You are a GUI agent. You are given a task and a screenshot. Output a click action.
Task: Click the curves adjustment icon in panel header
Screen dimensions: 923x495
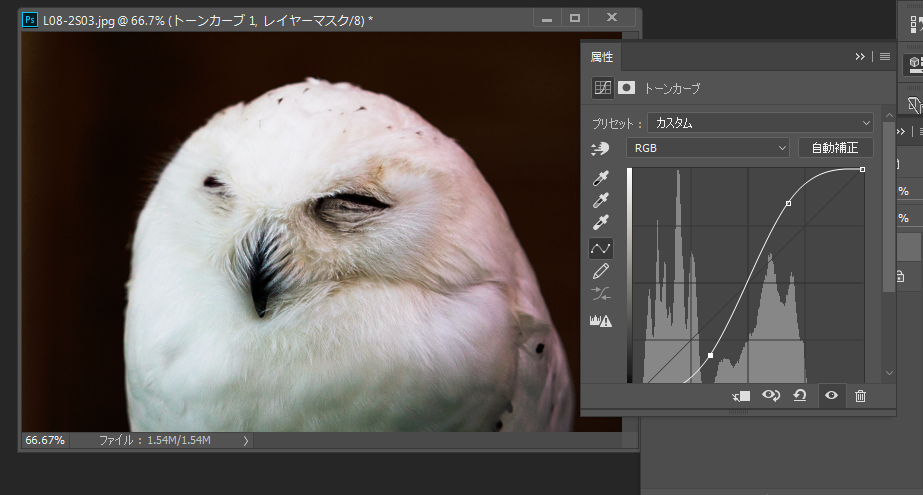pos(602,88)
